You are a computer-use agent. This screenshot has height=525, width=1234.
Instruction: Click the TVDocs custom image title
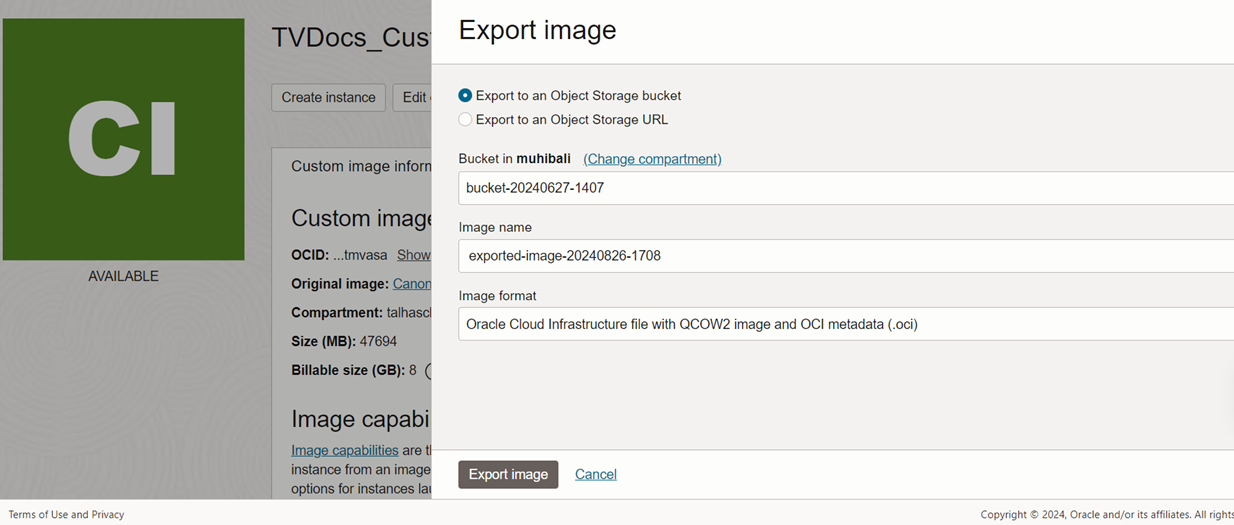[x=350, y=38]
